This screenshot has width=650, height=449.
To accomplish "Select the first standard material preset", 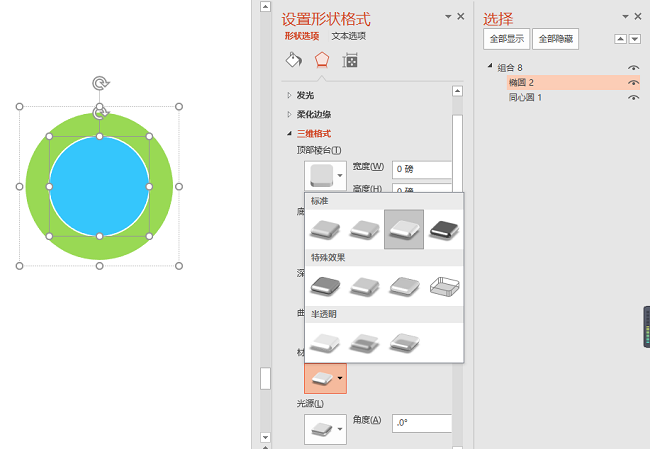I will coord(326,230).
